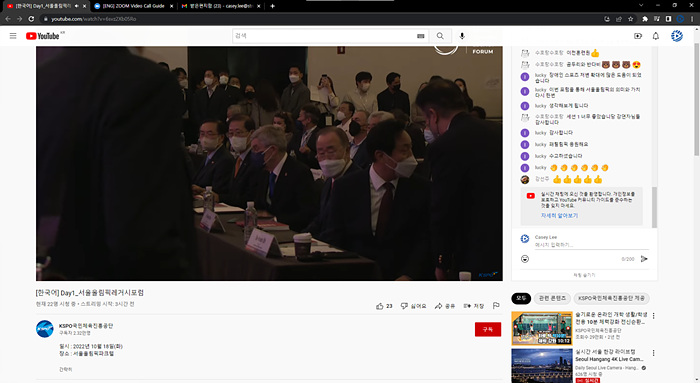Click the live video player
700x383 pixels.
click(269, 163)
